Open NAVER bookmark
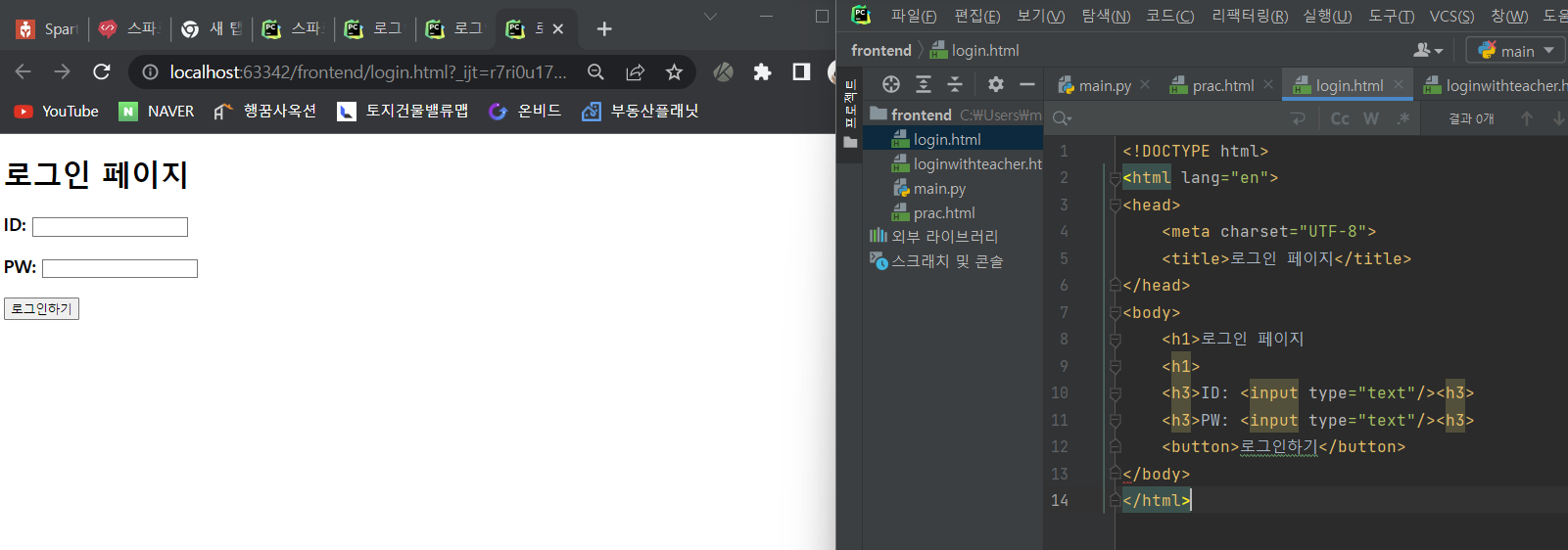This screenshot has width=1568, height=550. [x=157, y=112]
